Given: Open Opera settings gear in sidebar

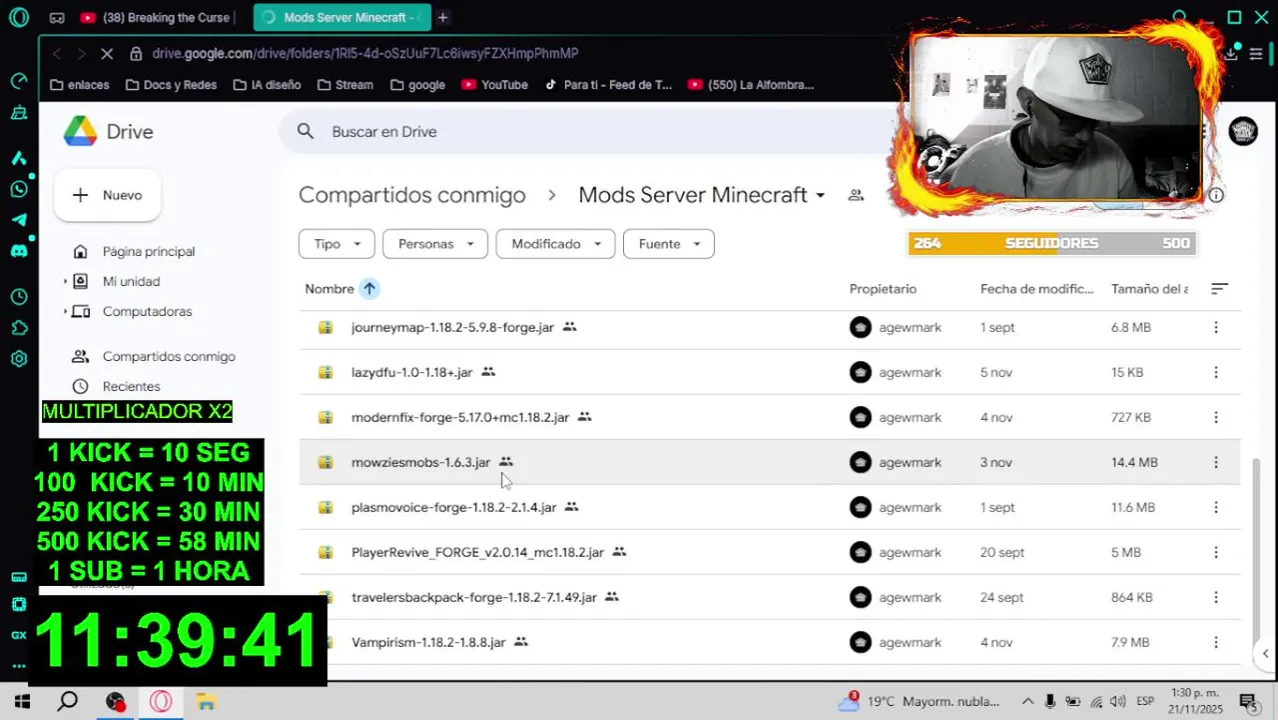Looking at the screenshot, I should 19,359.
